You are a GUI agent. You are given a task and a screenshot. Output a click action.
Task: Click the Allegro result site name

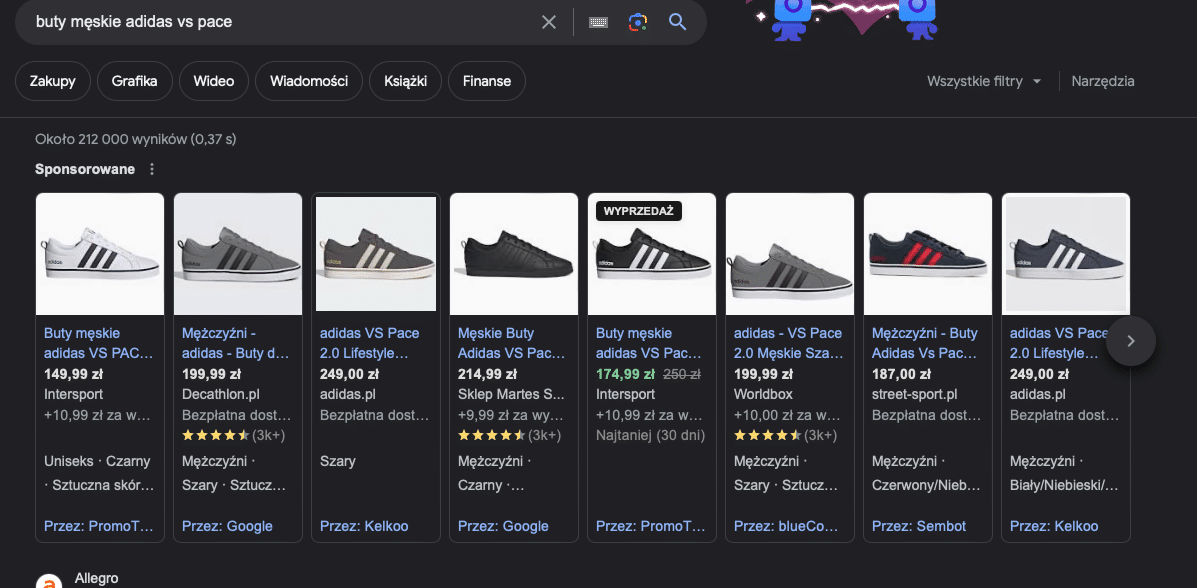[x=96, y=579]
